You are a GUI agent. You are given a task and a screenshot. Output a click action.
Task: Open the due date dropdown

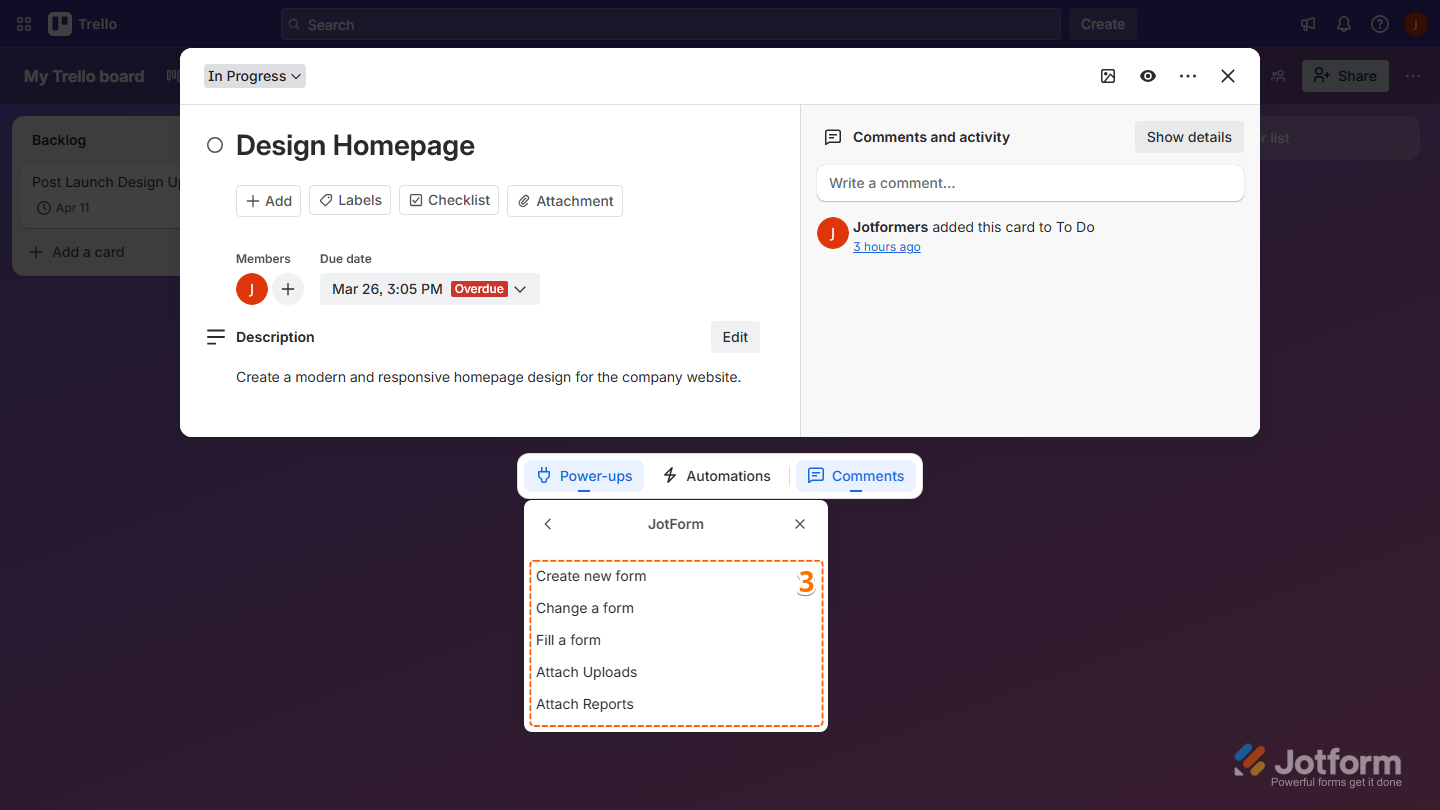coord(430,289)
